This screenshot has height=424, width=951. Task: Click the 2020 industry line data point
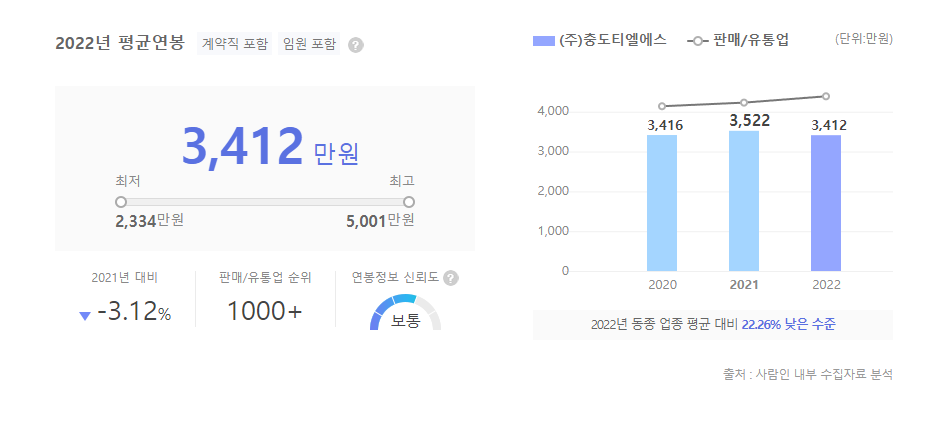(x=662, y=106)
